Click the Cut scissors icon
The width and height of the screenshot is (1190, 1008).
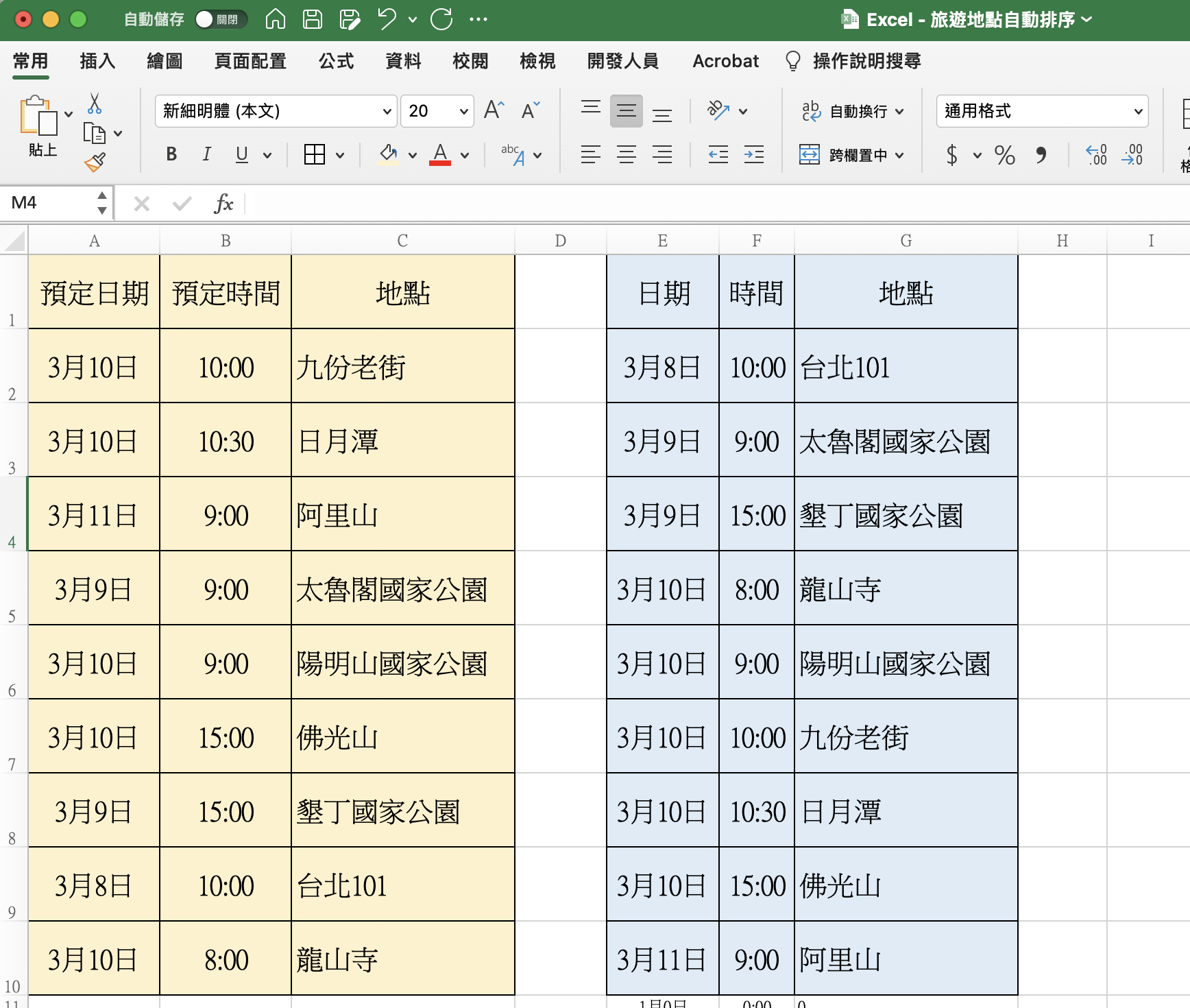pos(95,104)
